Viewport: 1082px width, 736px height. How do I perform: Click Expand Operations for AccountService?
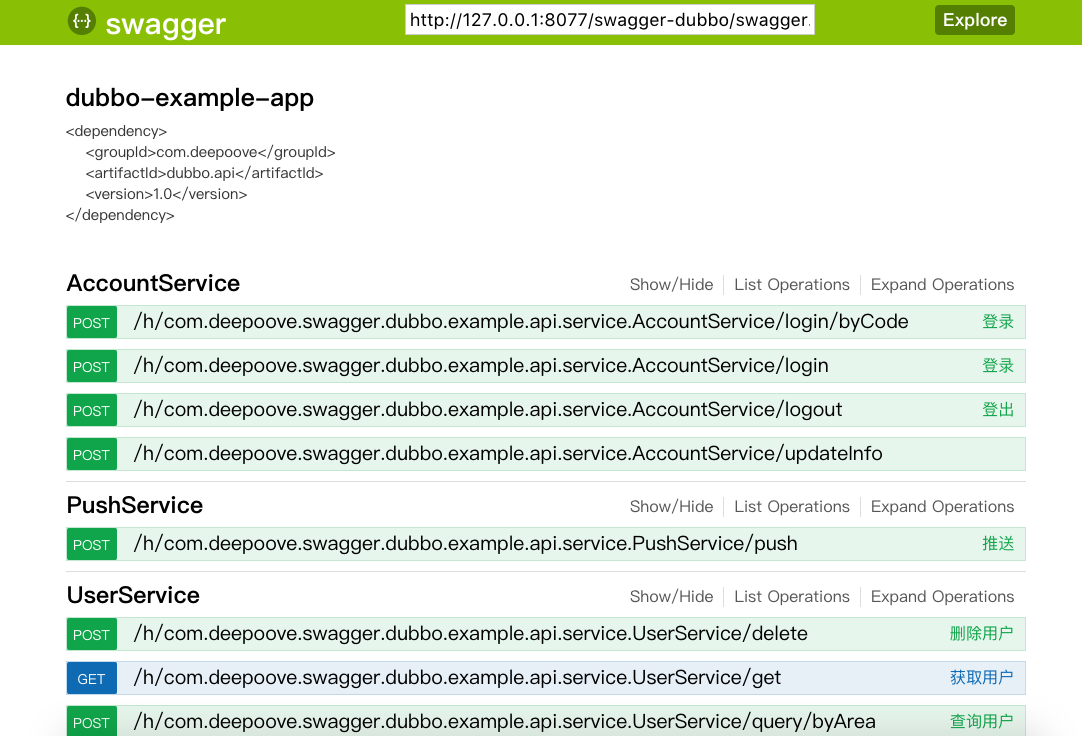pos(942,285)
